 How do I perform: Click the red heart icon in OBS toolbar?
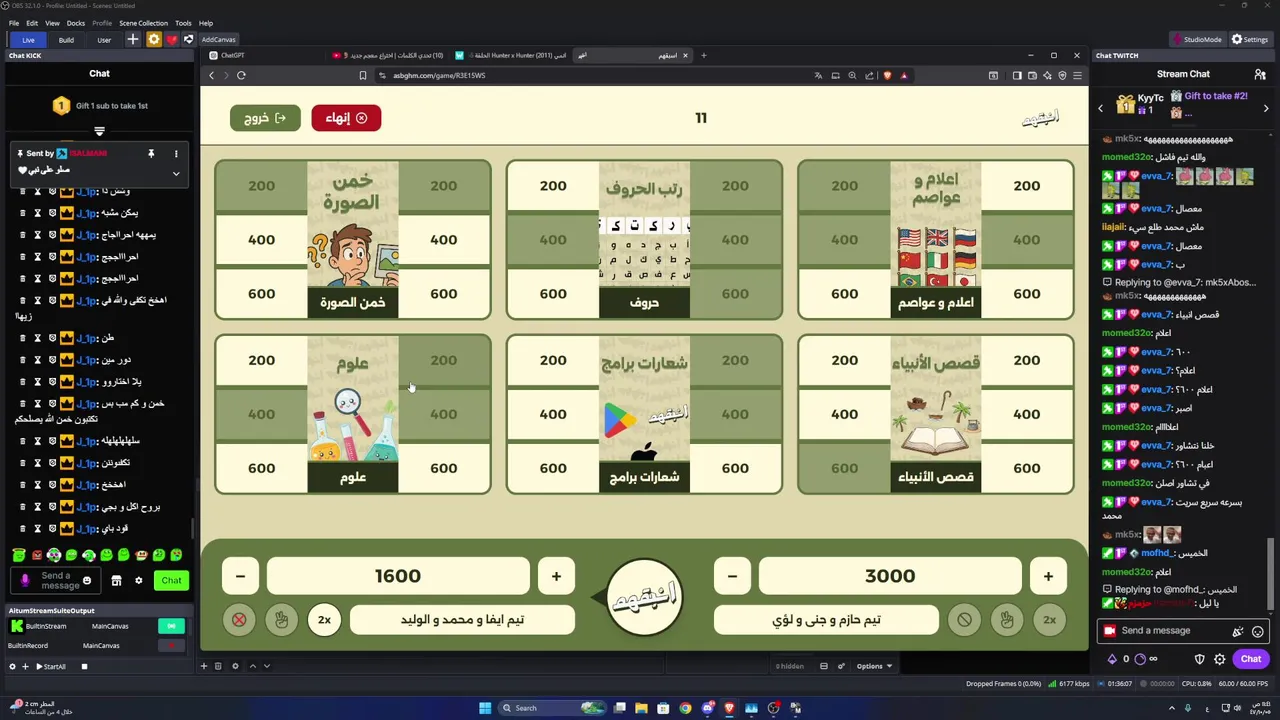tap(171, 39)
